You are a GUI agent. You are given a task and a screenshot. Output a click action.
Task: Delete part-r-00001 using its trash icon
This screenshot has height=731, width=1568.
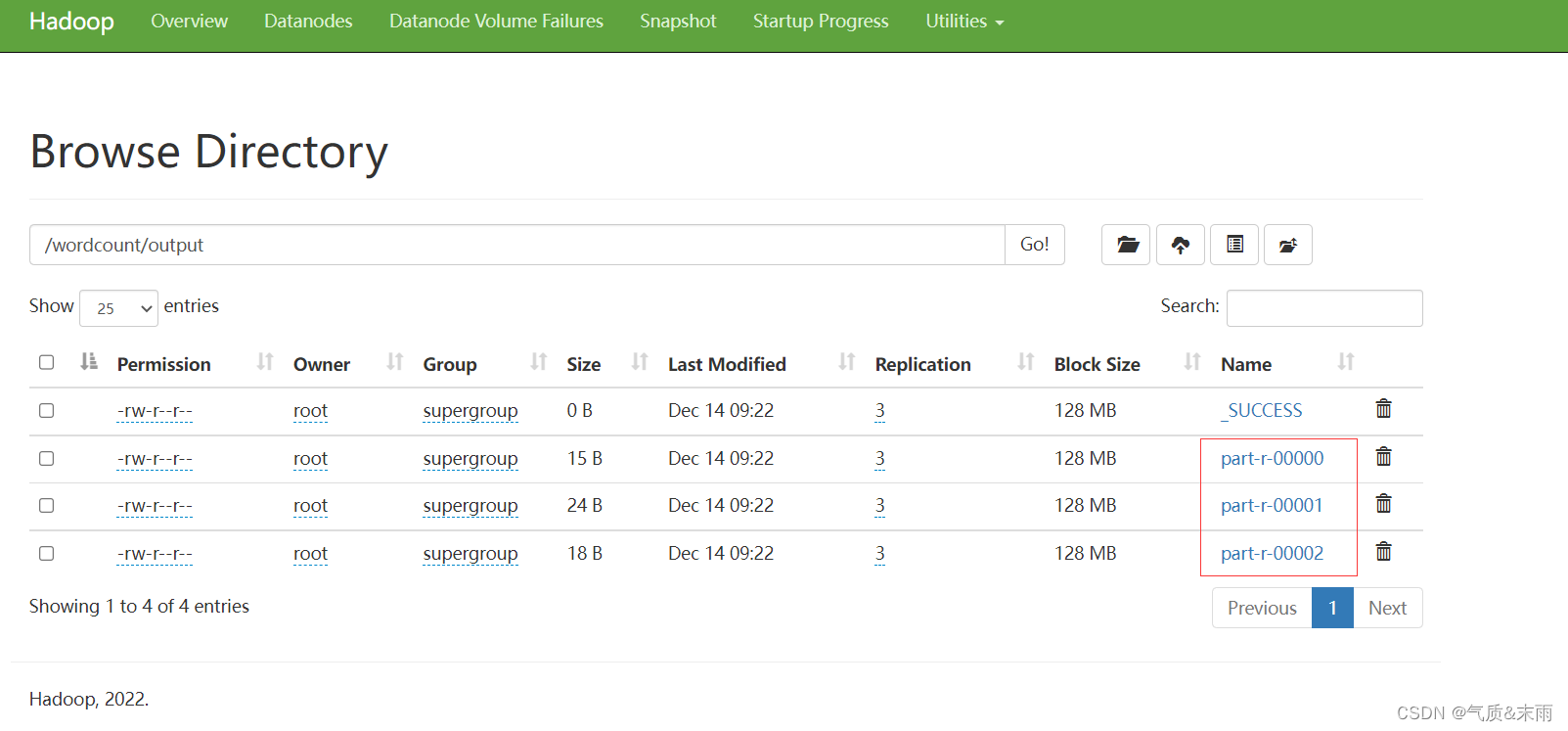point(1383,504)
